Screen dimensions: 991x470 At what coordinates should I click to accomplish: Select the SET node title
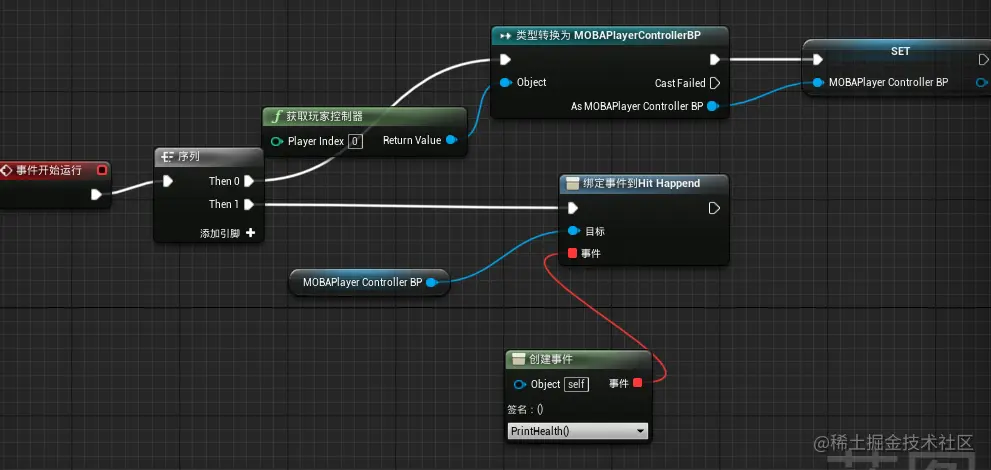click(900, 51)
